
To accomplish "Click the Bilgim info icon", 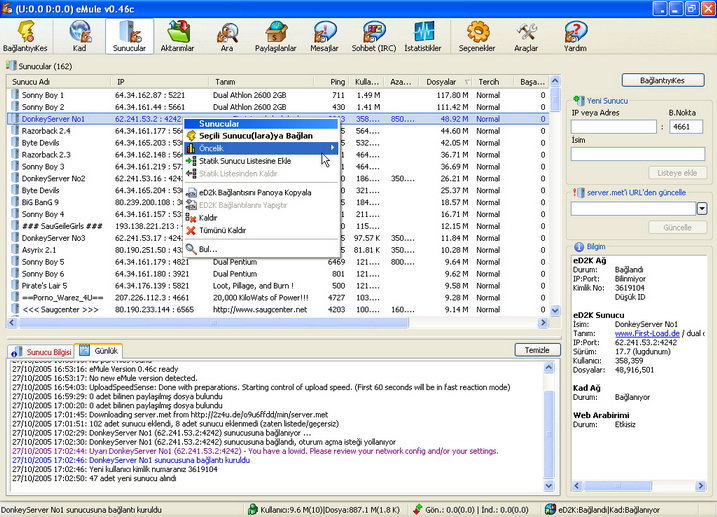I will 578,247.
